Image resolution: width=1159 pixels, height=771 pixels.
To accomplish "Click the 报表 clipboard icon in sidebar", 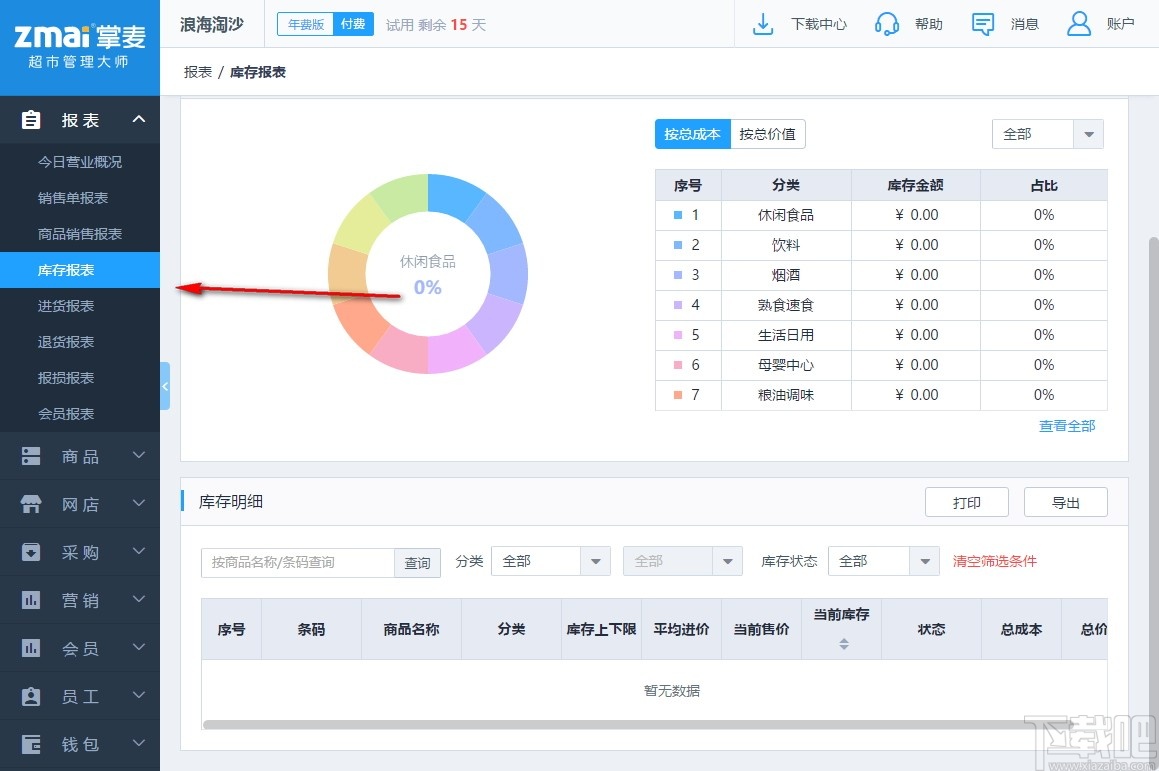I will (x=31, y=120).
